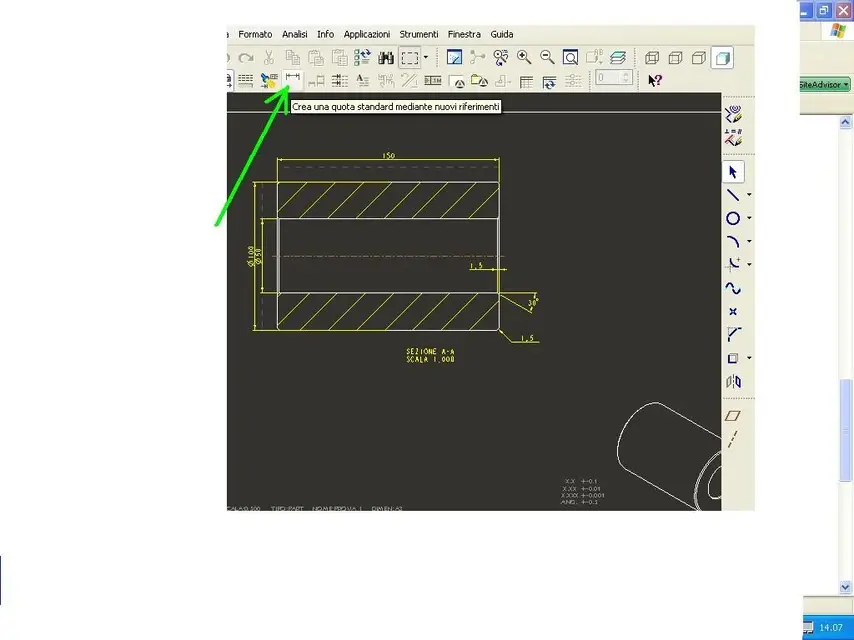Expand the Use Edge tool flyout arrow
The image size is (854, 640).
click(x=749, y=358)
